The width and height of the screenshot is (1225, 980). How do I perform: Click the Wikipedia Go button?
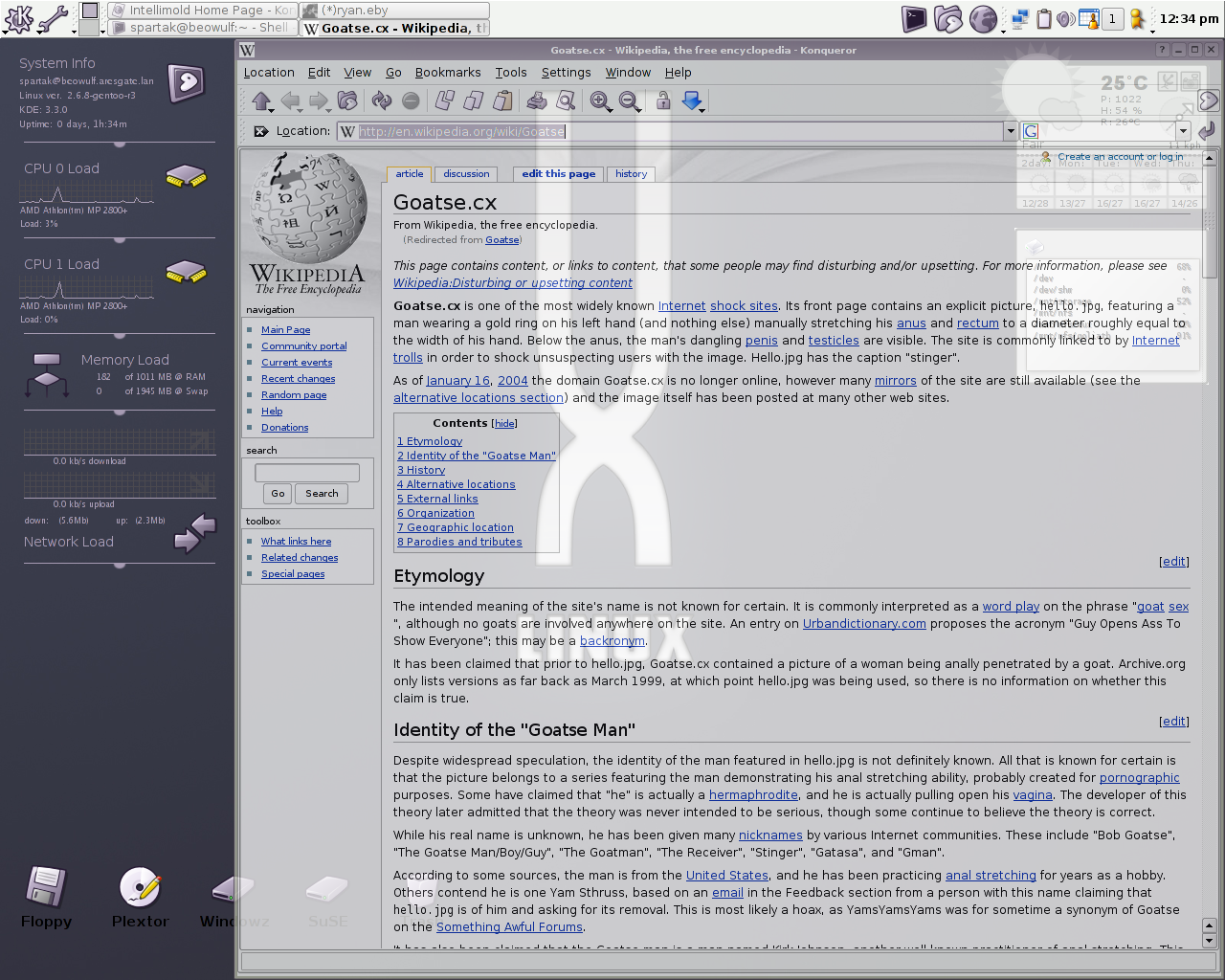(x=278, y=494)
